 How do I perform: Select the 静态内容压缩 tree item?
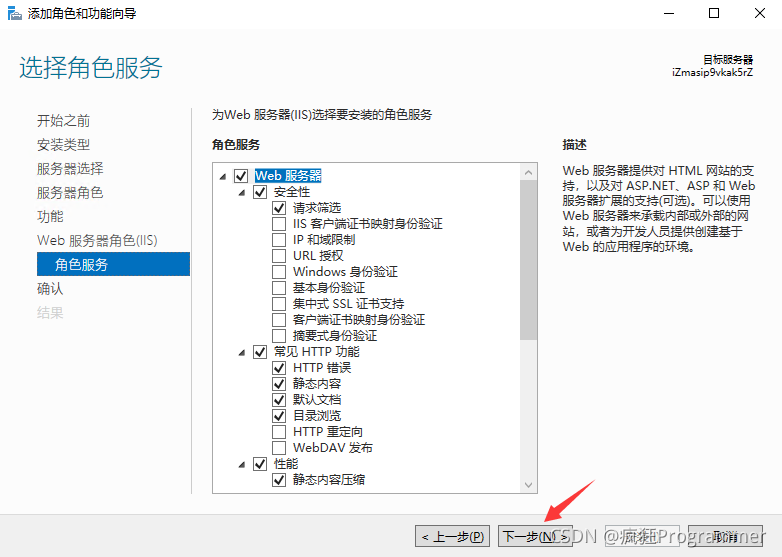tap(328, 480)
